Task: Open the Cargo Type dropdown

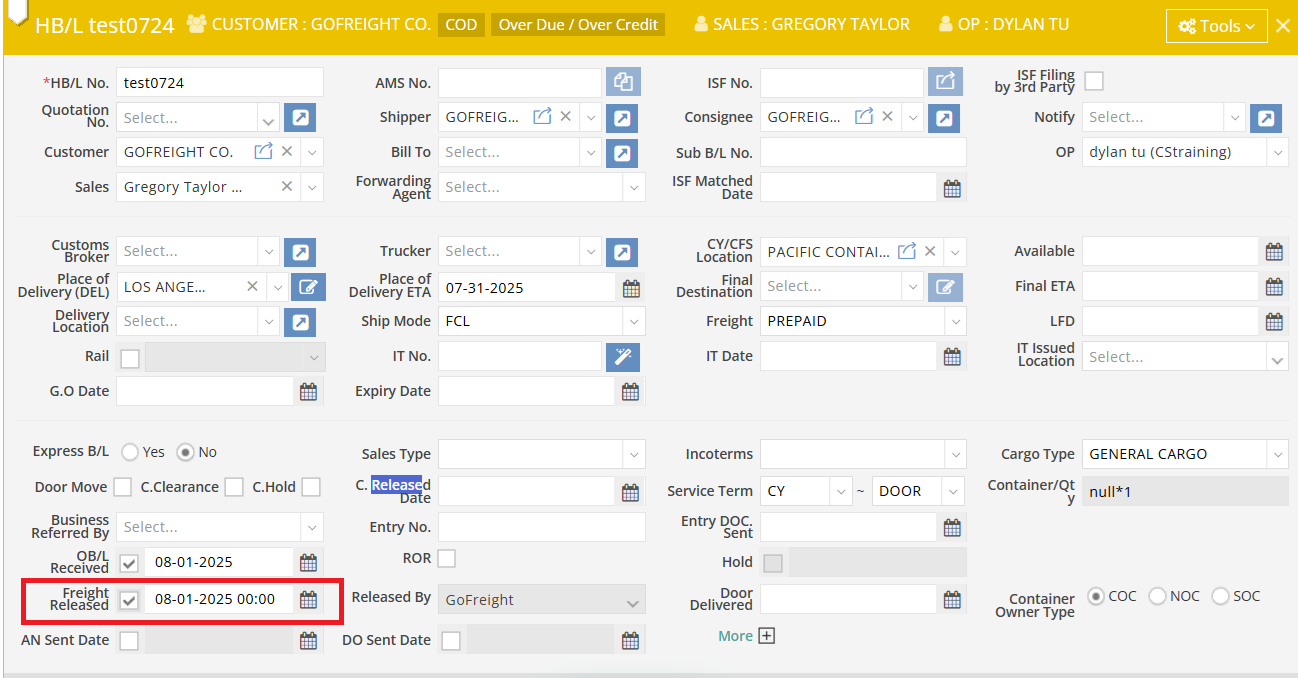Action: 1277,454
